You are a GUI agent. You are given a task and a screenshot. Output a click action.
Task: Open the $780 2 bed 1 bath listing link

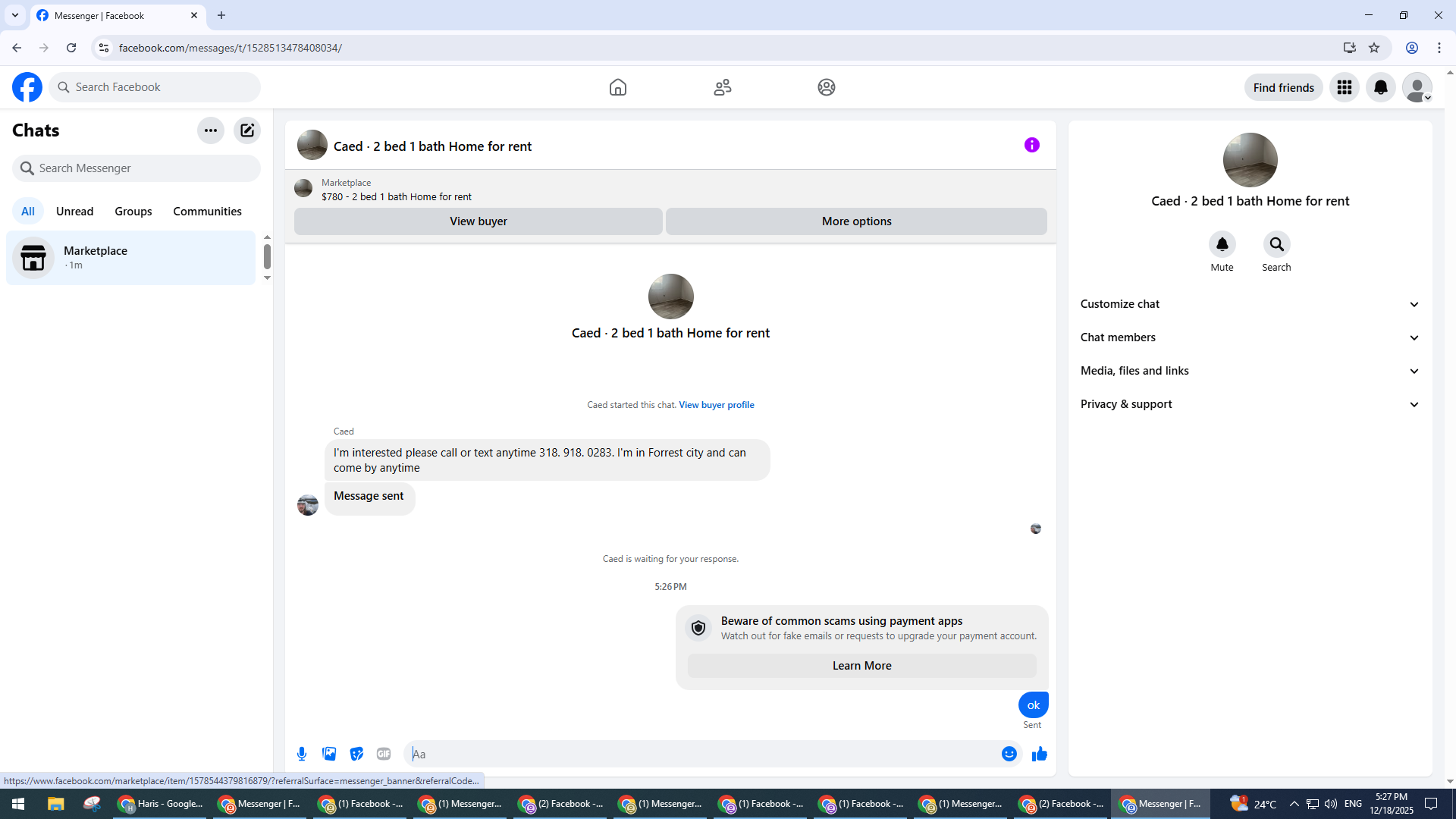[x=397, y=197]
